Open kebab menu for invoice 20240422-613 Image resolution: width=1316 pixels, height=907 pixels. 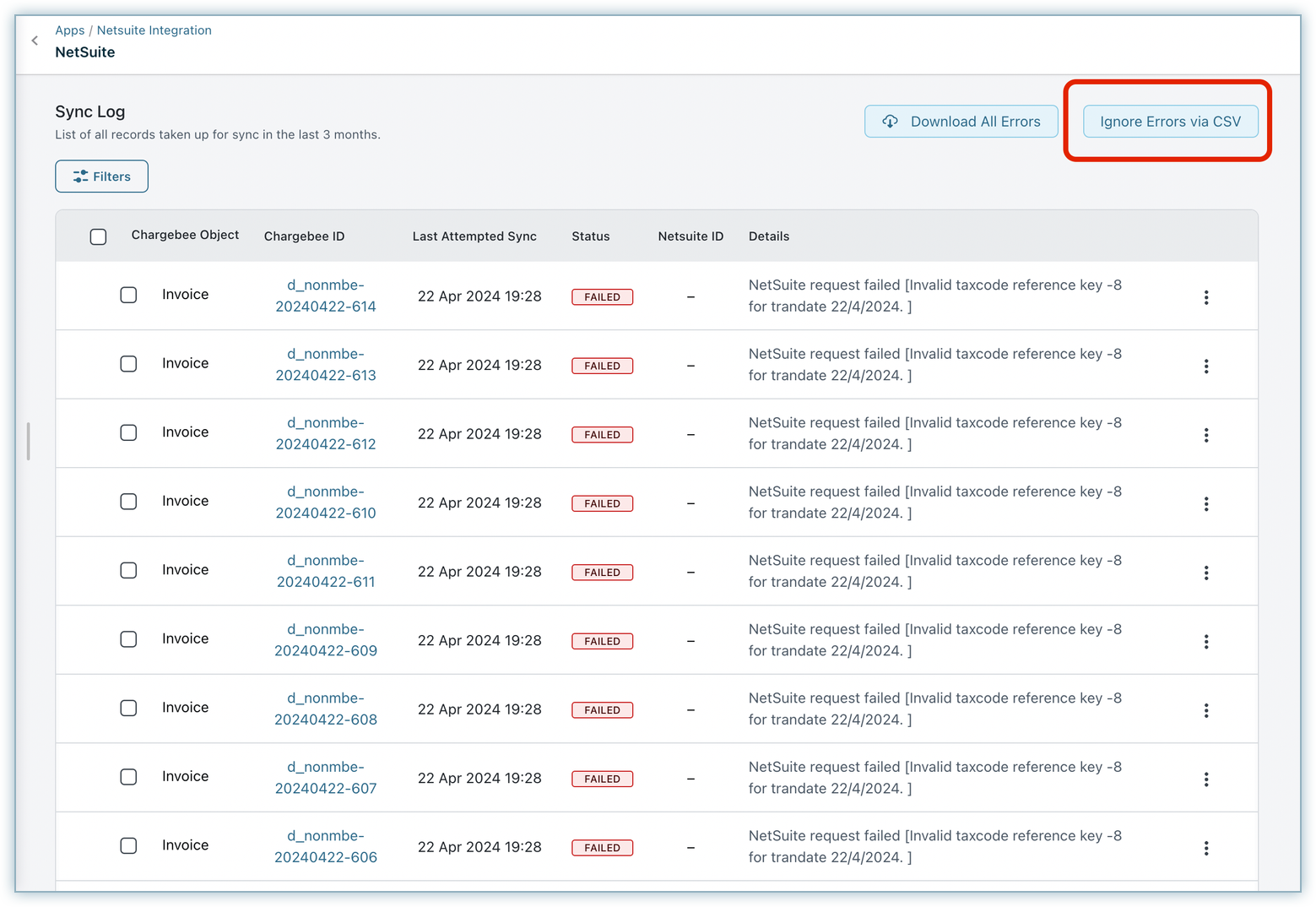pos(1206,367)
